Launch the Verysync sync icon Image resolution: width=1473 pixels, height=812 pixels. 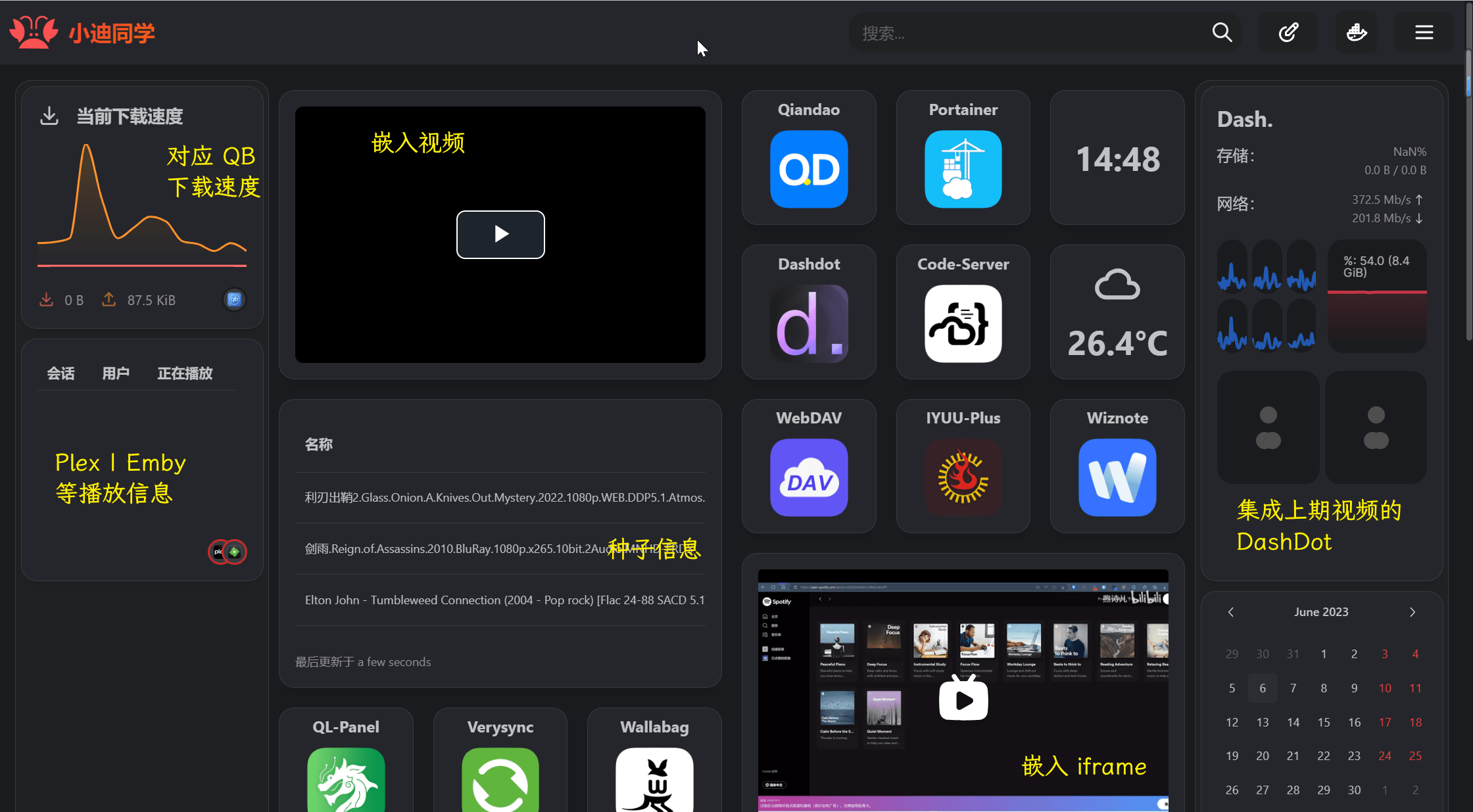pyautogui.click(x=500, y=780)
